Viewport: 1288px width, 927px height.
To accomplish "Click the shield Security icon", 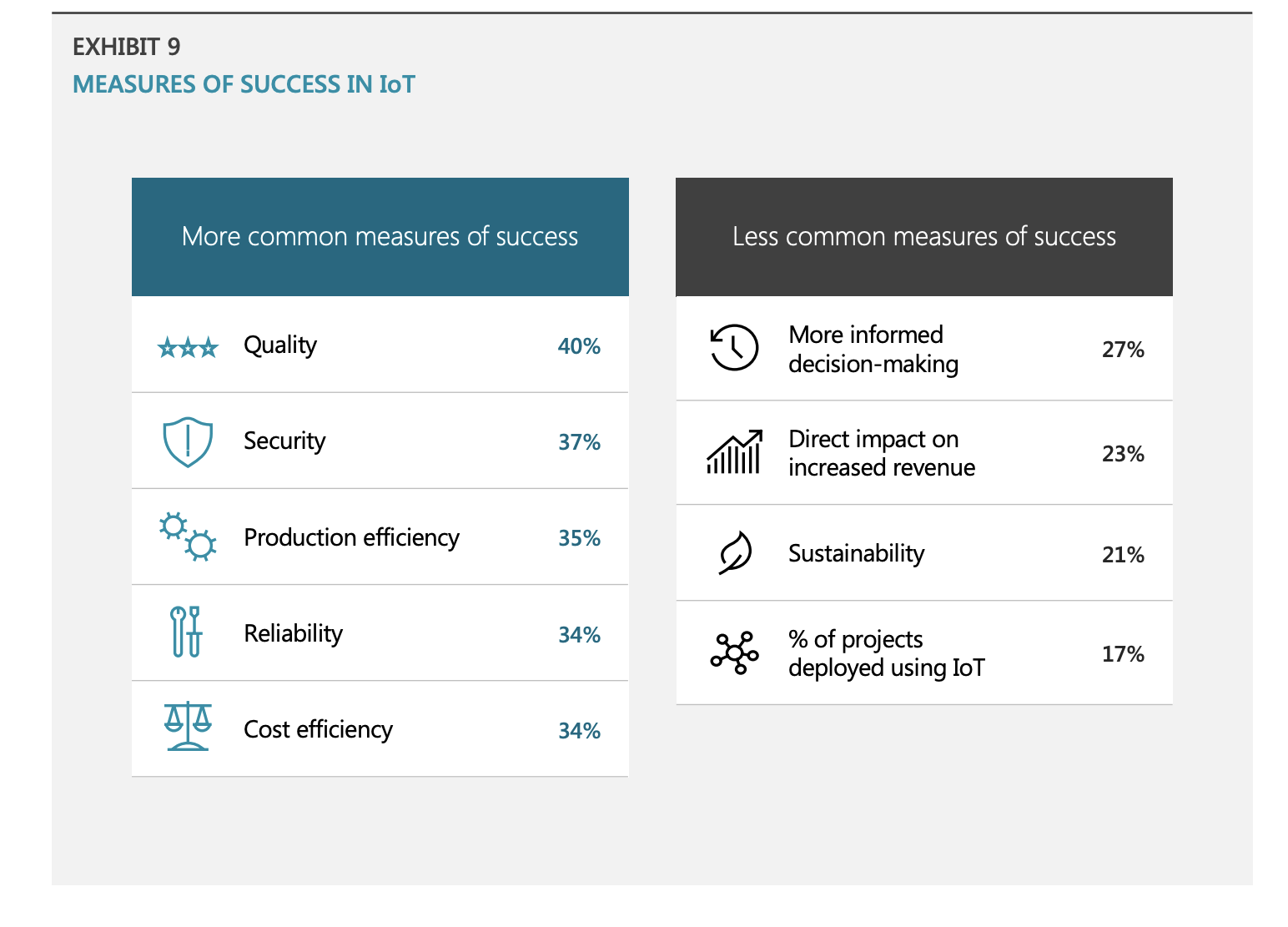I will coord(188,441).
